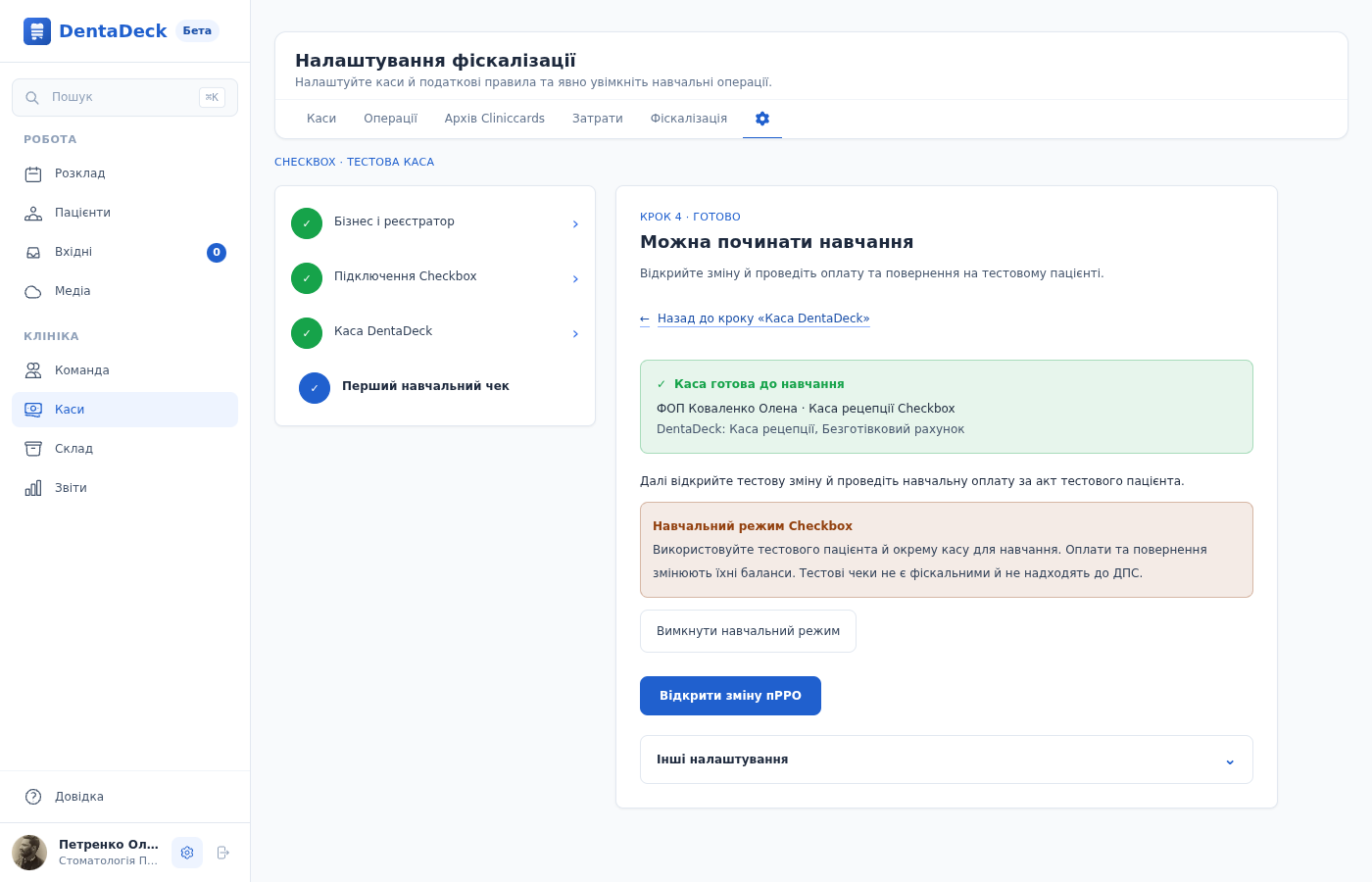Image resolution: width=1372 pixels, height=882 pixels.
Task: Click the Пацієнти people icon
Action: (33, 213)
